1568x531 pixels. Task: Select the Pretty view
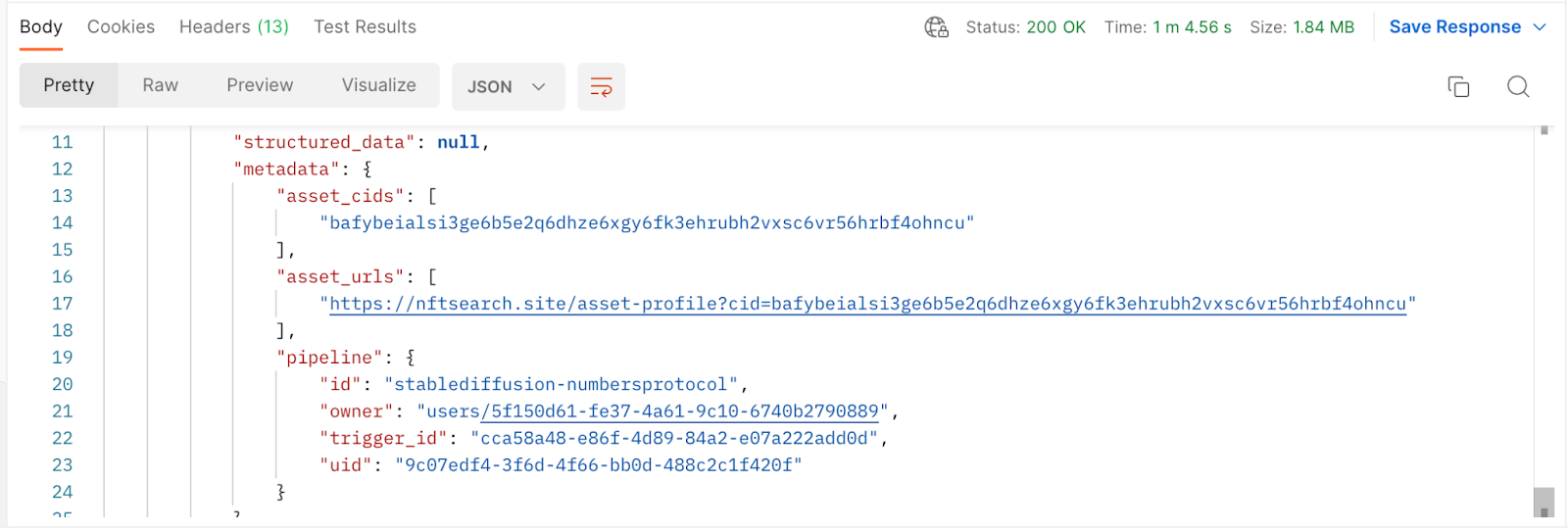[69, 85]
